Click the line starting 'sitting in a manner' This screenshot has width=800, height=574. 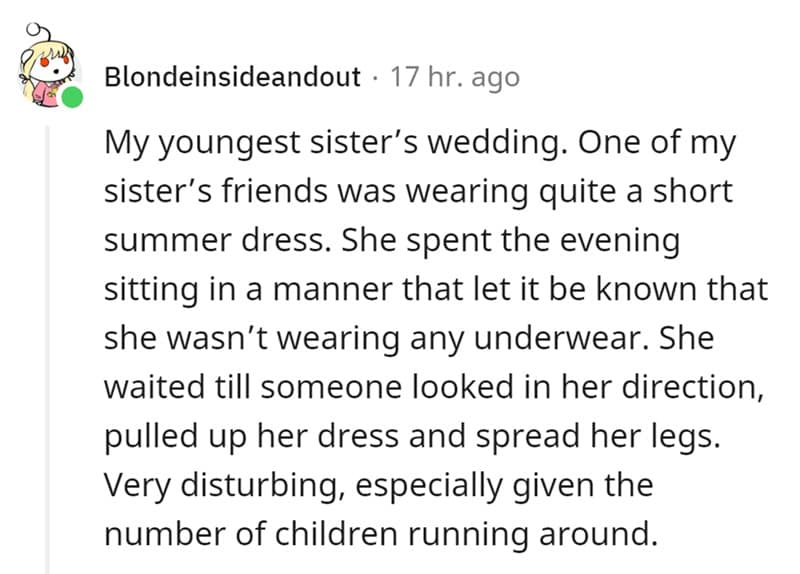coord(436,288)
